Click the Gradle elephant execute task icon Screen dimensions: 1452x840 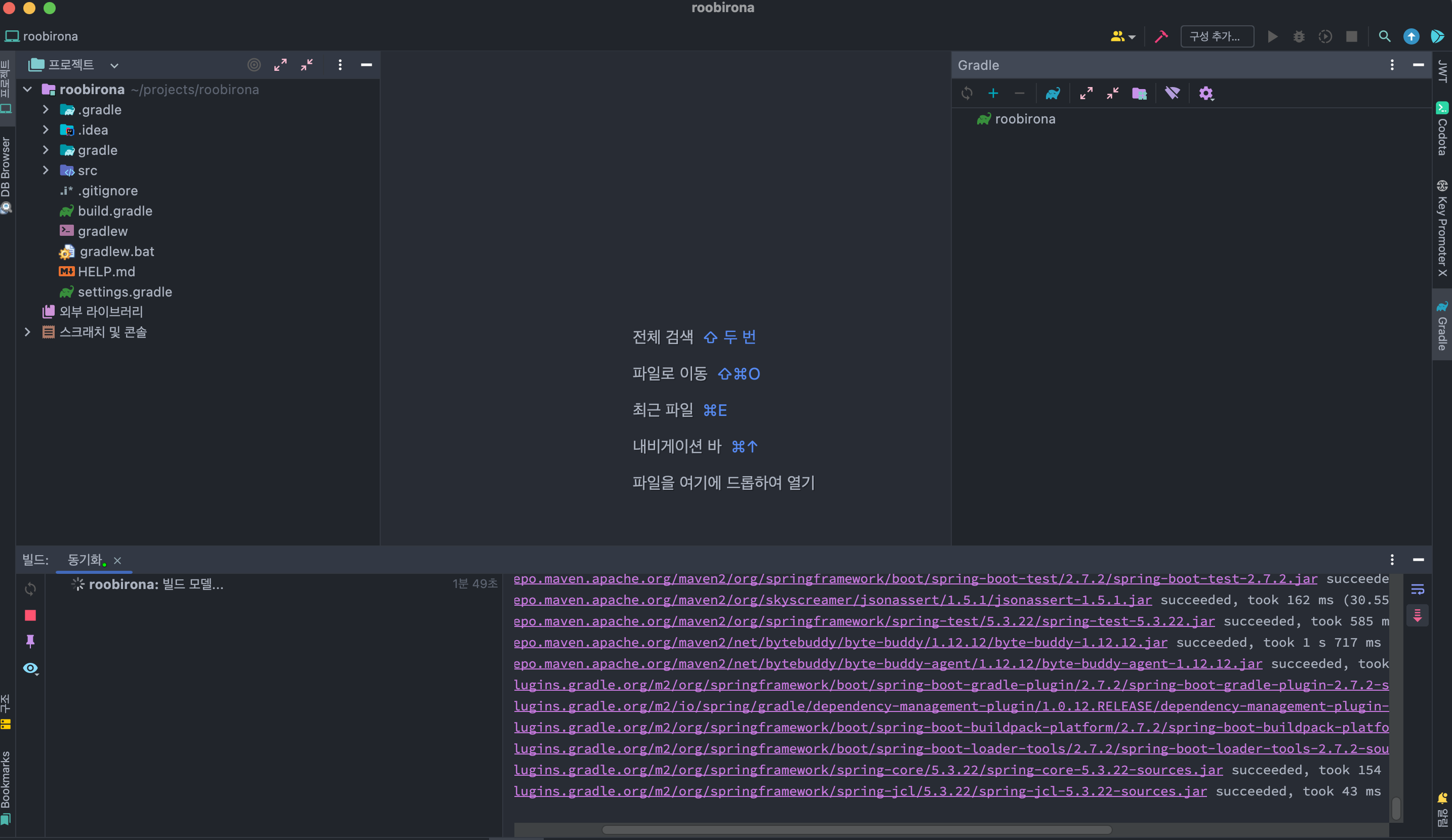click(1053, 93)
